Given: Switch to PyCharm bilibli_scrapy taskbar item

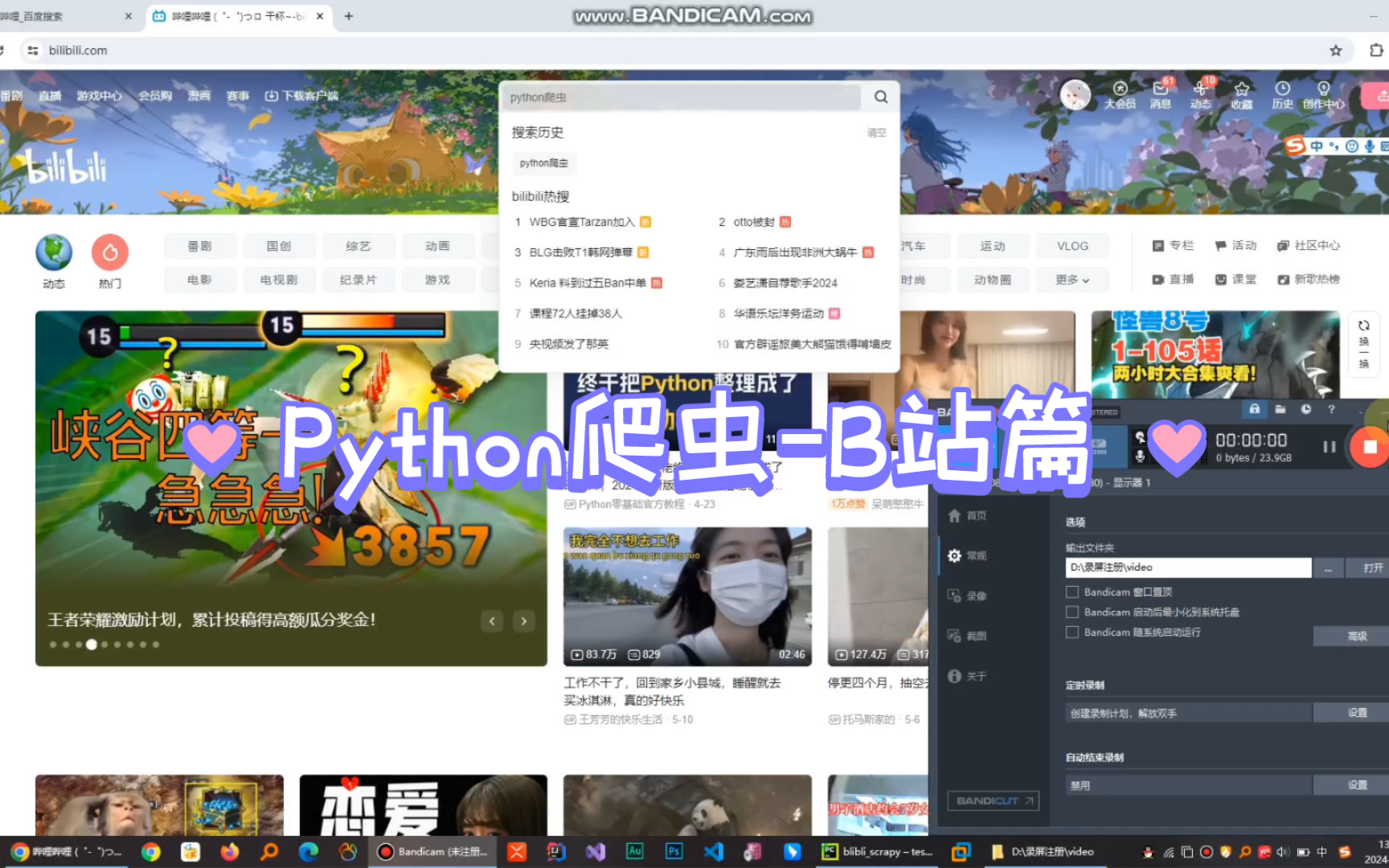Looking at the screenshot, I should (878, 852).
